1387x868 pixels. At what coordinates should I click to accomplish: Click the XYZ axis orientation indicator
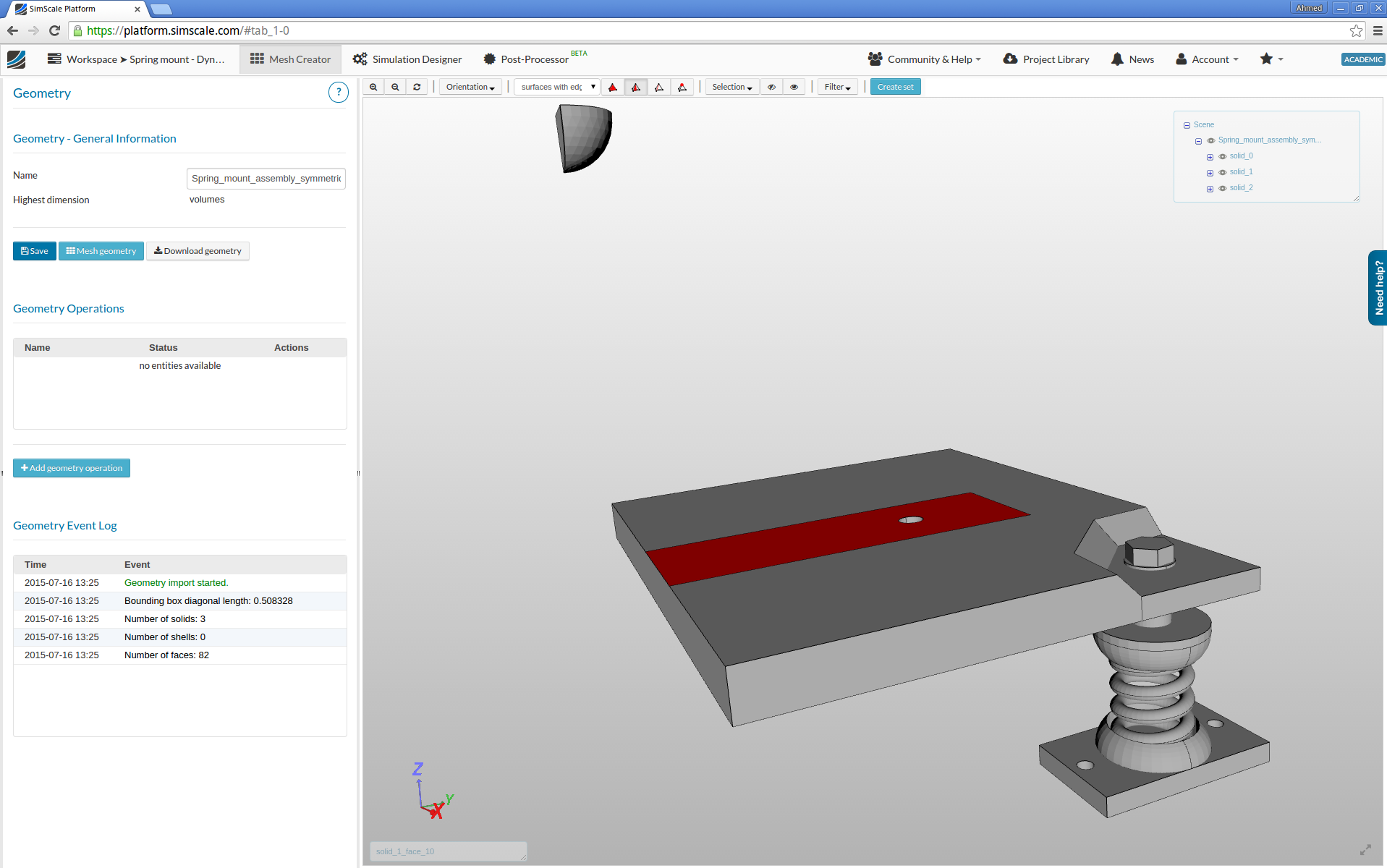[433, 791]
